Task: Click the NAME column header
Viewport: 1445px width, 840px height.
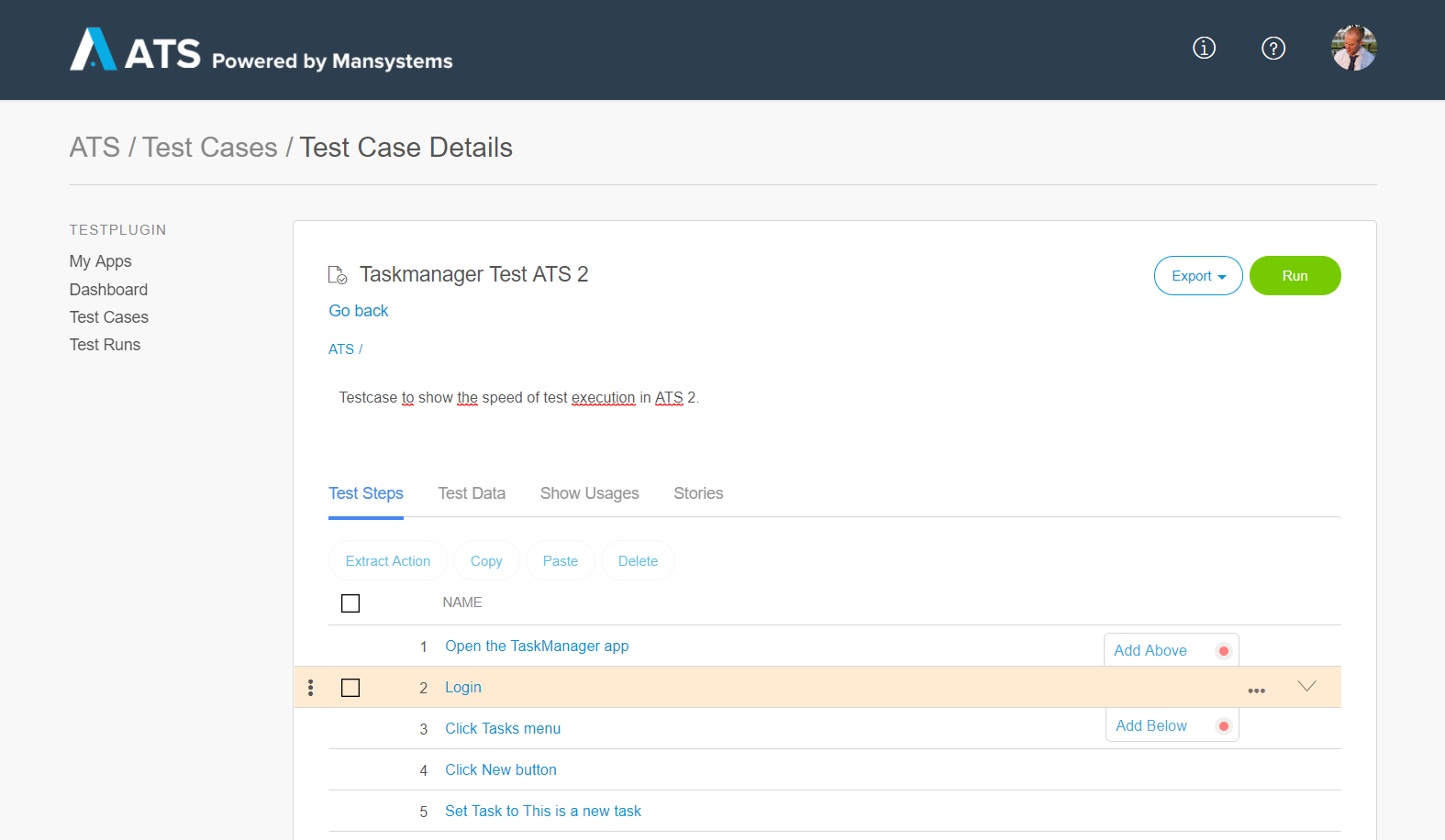Action: tap(462, 602)
